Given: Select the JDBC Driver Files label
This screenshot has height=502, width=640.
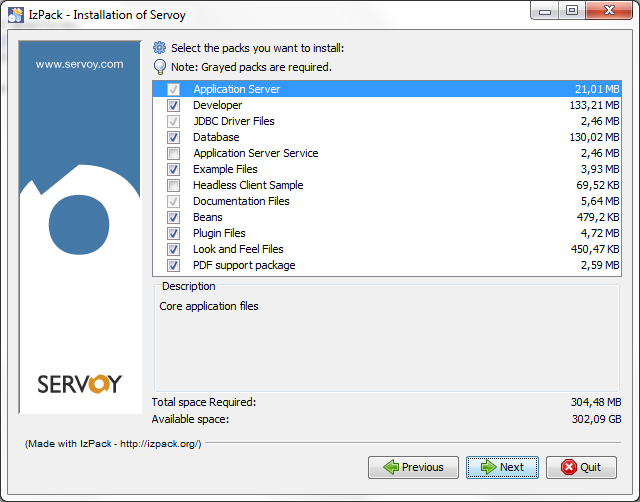Looking at the screenshot, I should pyautogui.click(x=234, y=121).
